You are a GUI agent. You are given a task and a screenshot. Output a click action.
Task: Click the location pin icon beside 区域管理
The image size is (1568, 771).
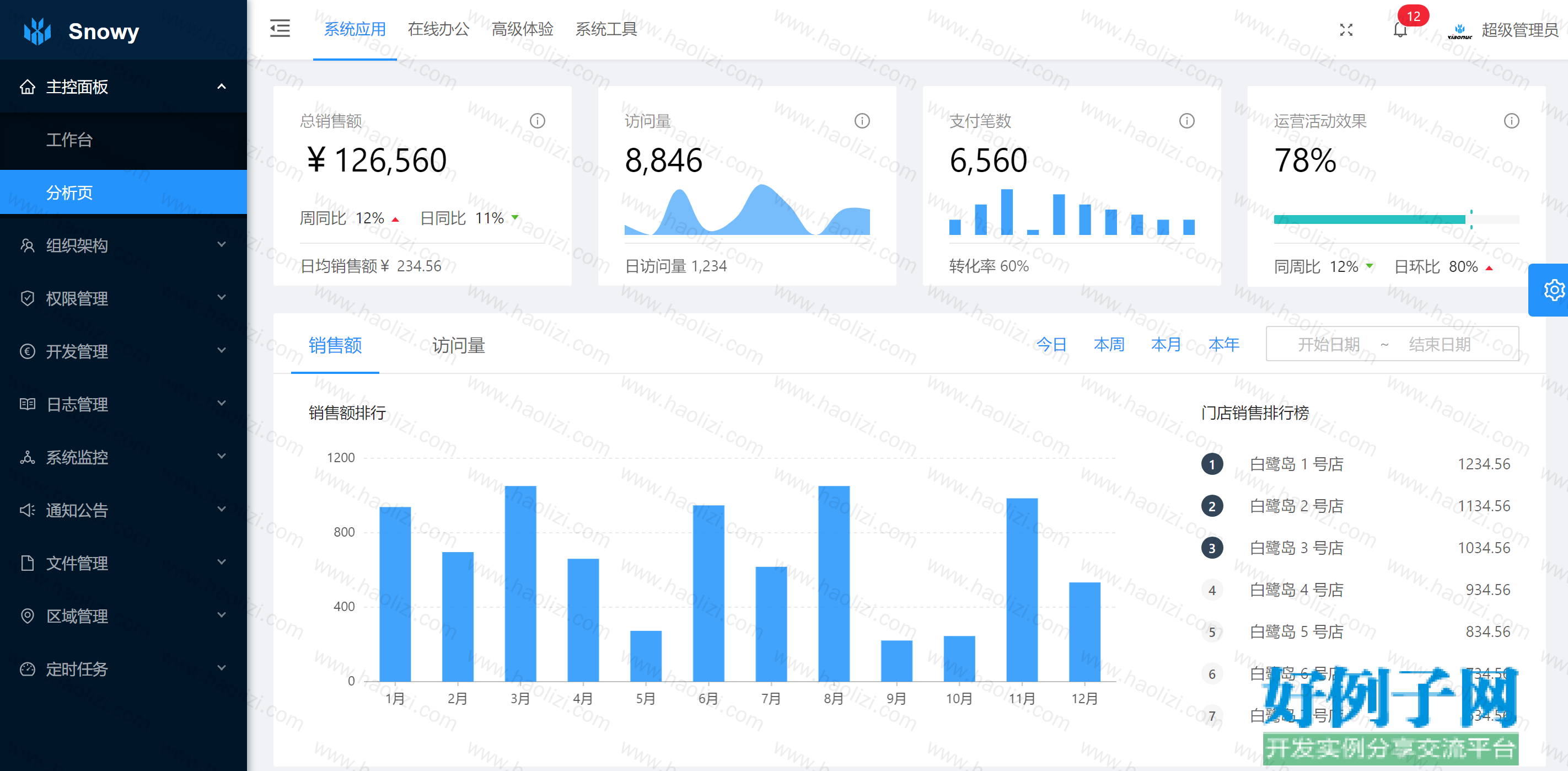(x=28, y=615)
